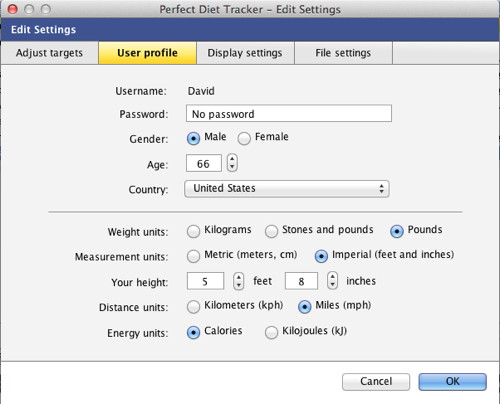Screen dimensions: 500x404
Task: Click the Cancel button
Action: [376, 382]
